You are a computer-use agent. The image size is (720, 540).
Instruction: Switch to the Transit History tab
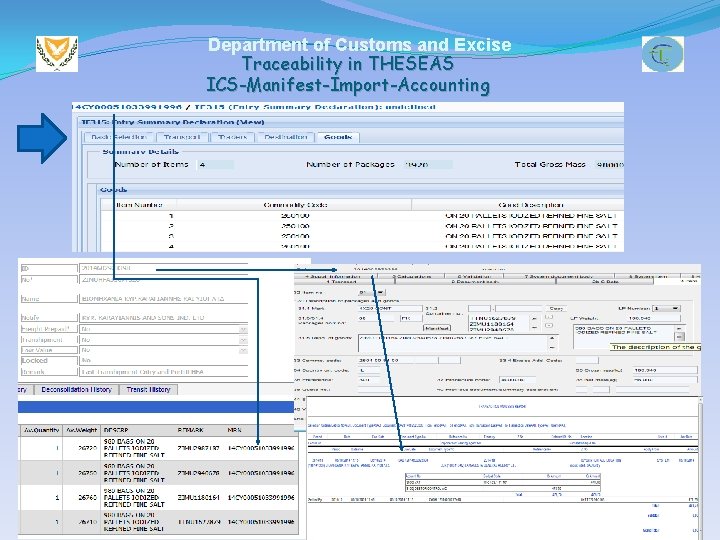148,389
